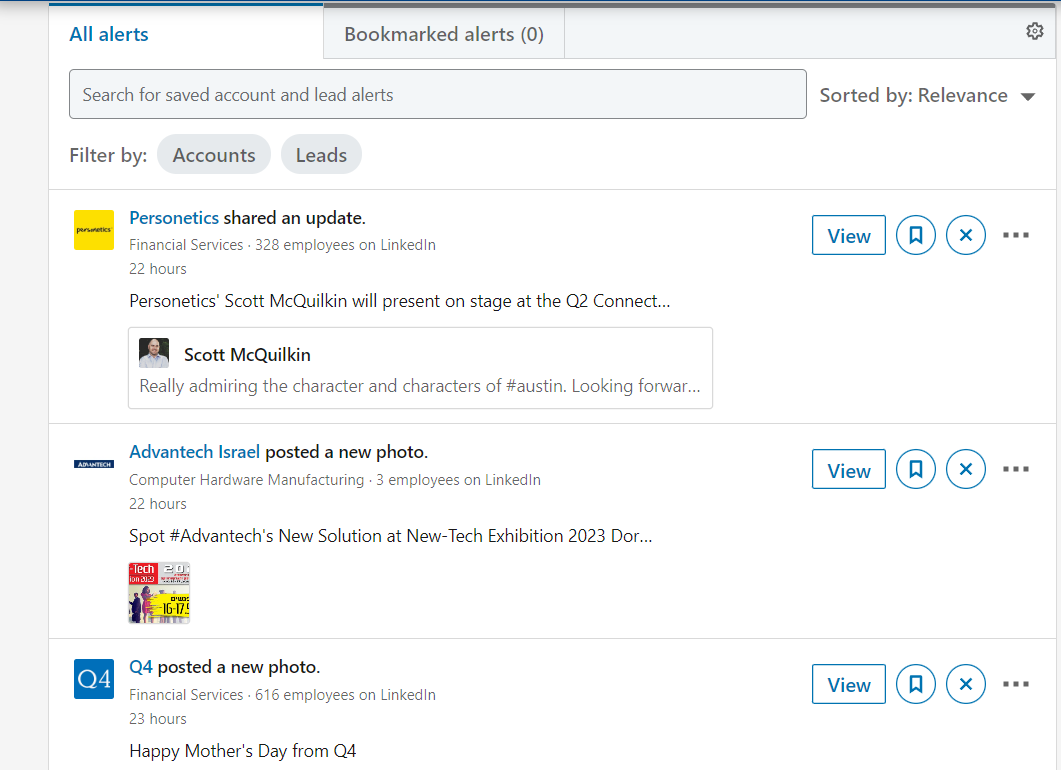The height and width of the screenshot is (770, 1061).
Task: Filter alerts by Accounts
Action: click(214, 155)
